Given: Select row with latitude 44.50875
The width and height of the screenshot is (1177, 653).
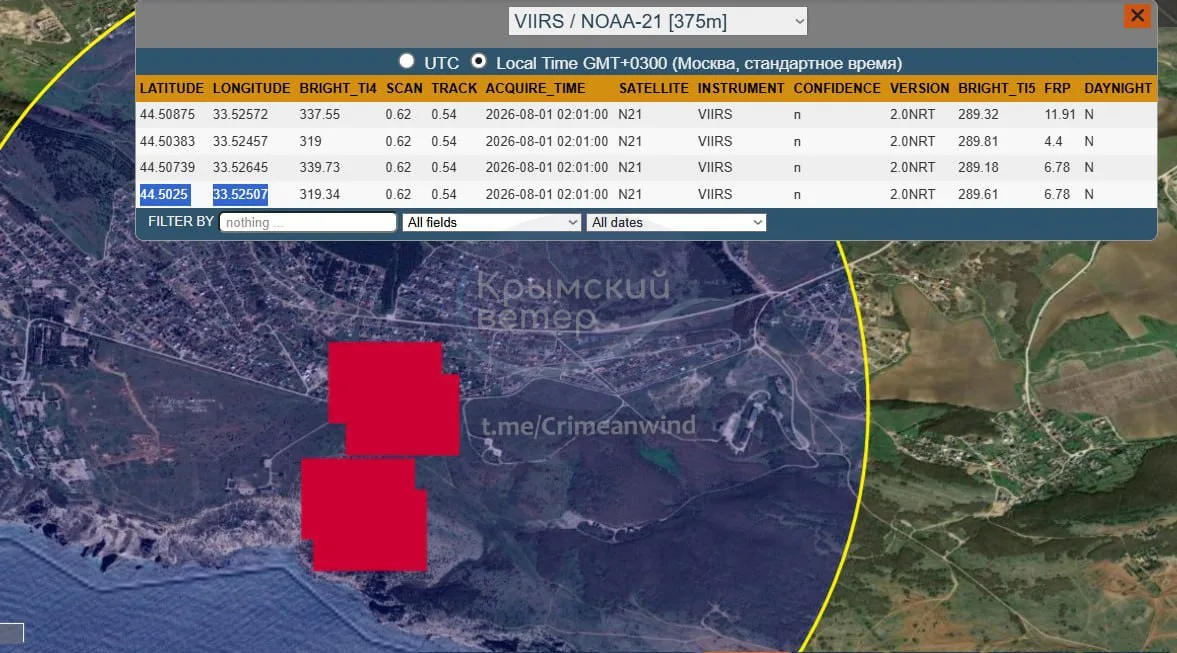Looking at the screenshot, I should click(x=646, y=114).
